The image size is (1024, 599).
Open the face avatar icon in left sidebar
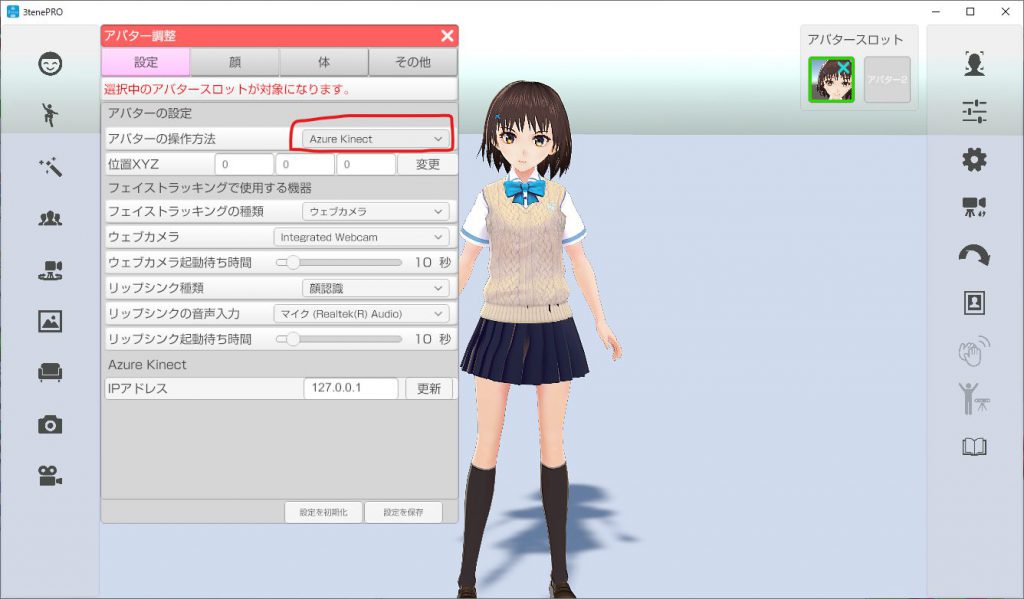50,63
